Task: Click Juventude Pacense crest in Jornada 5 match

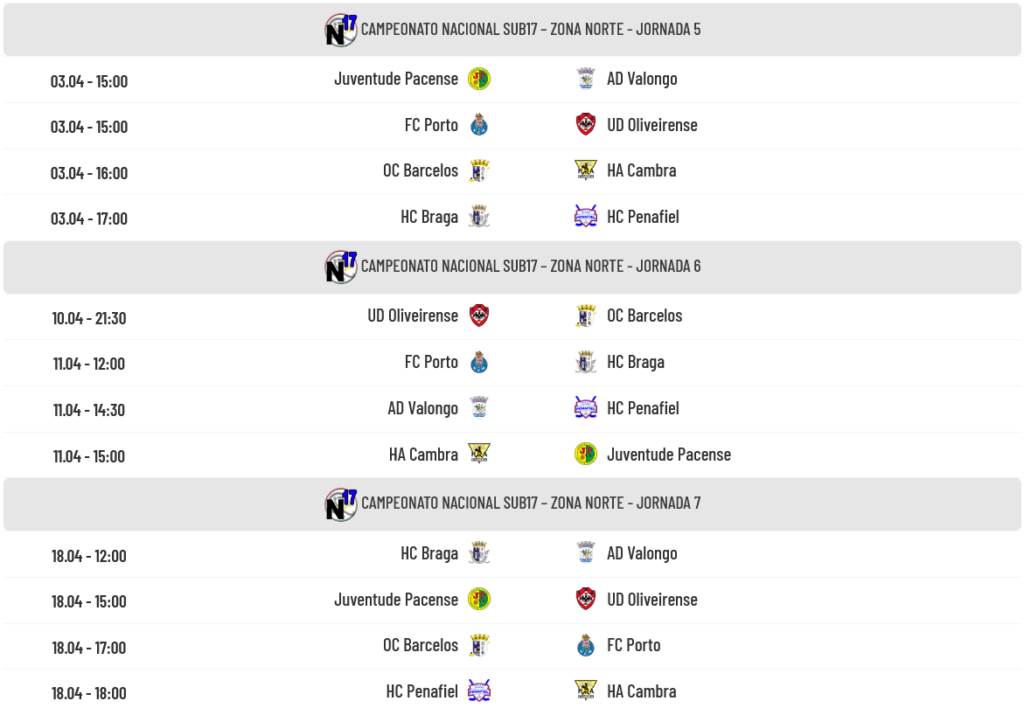Action: [x=479, y=79]
